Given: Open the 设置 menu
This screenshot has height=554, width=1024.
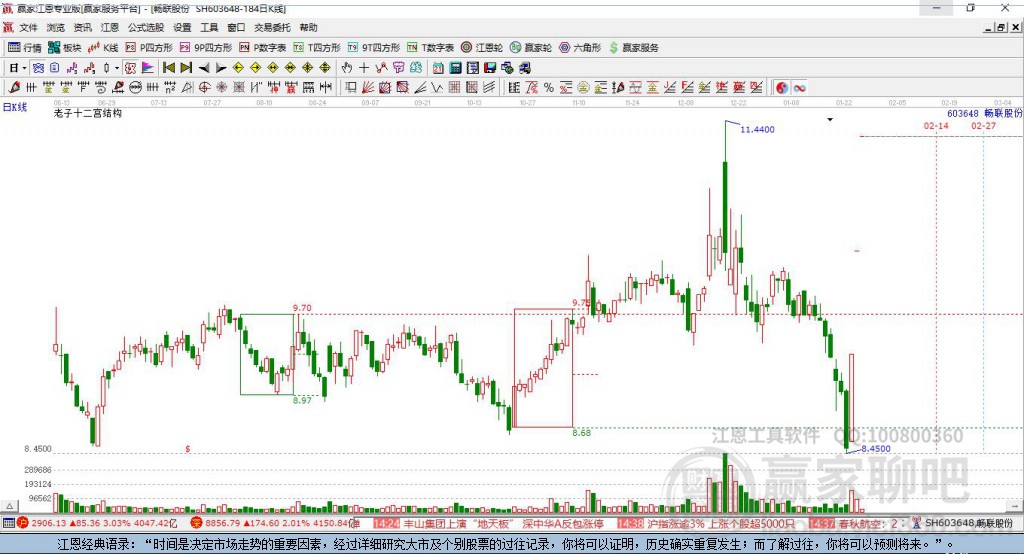Looking at the screenshot, I should (182, 27).
